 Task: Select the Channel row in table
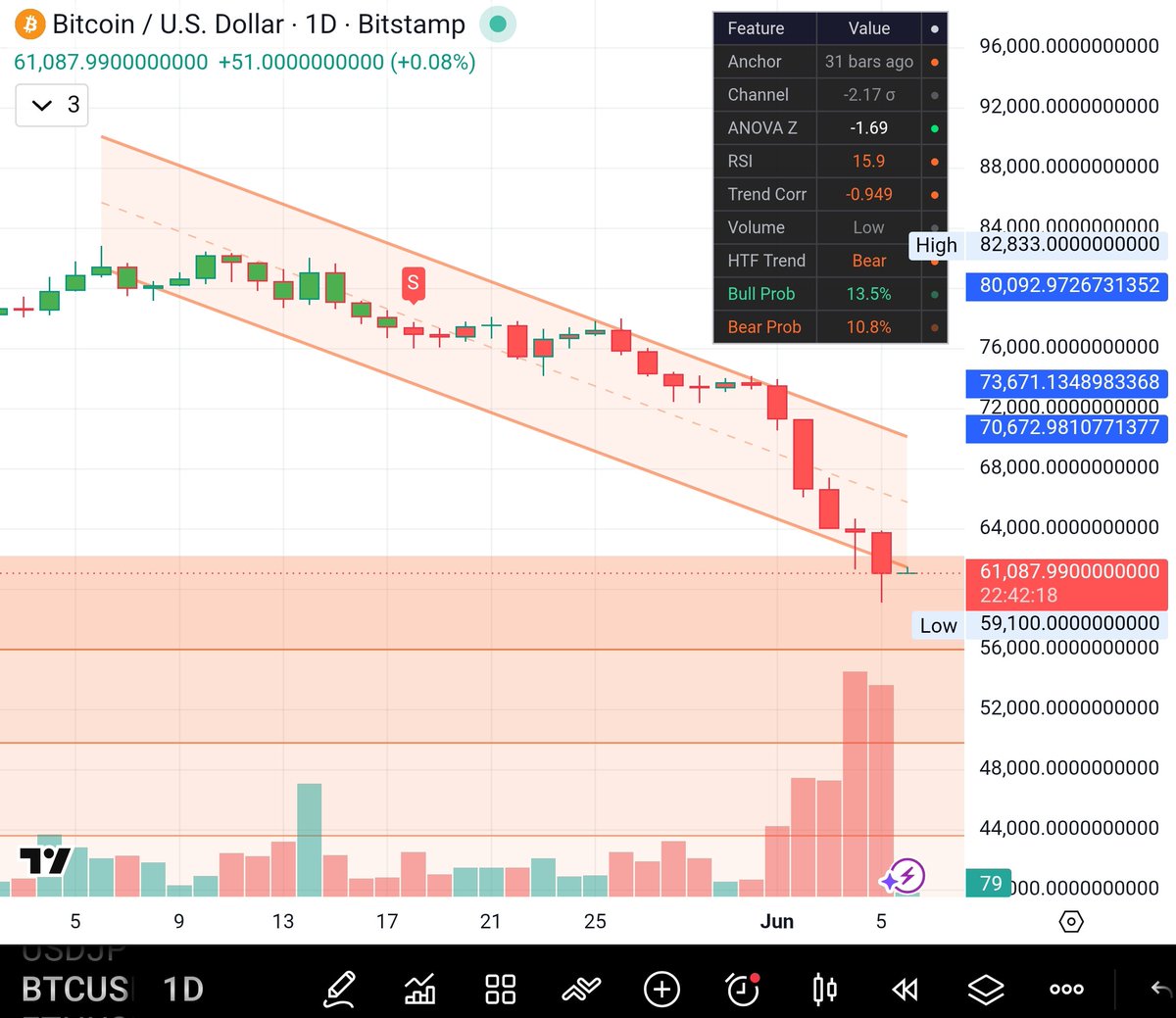(x=830, y=95)
